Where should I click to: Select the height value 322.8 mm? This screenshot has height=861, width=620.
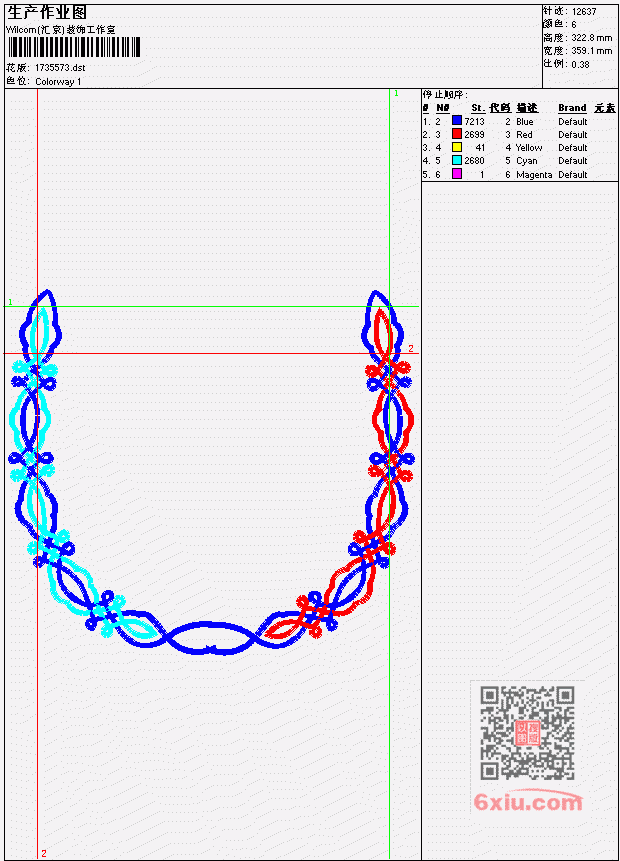click(591, 38)
